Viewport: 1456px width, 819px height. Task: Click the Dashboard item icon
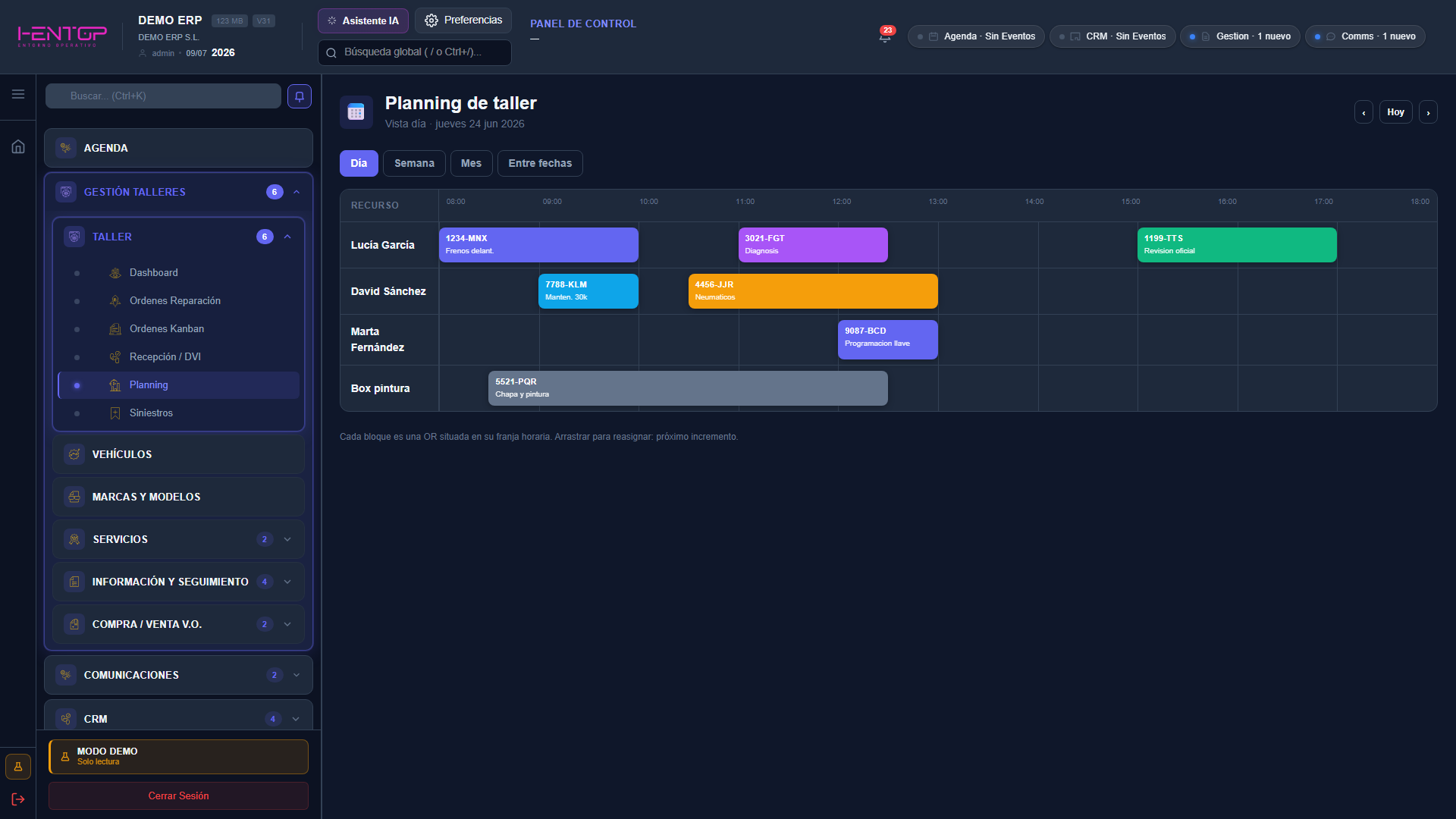[115, 273]
